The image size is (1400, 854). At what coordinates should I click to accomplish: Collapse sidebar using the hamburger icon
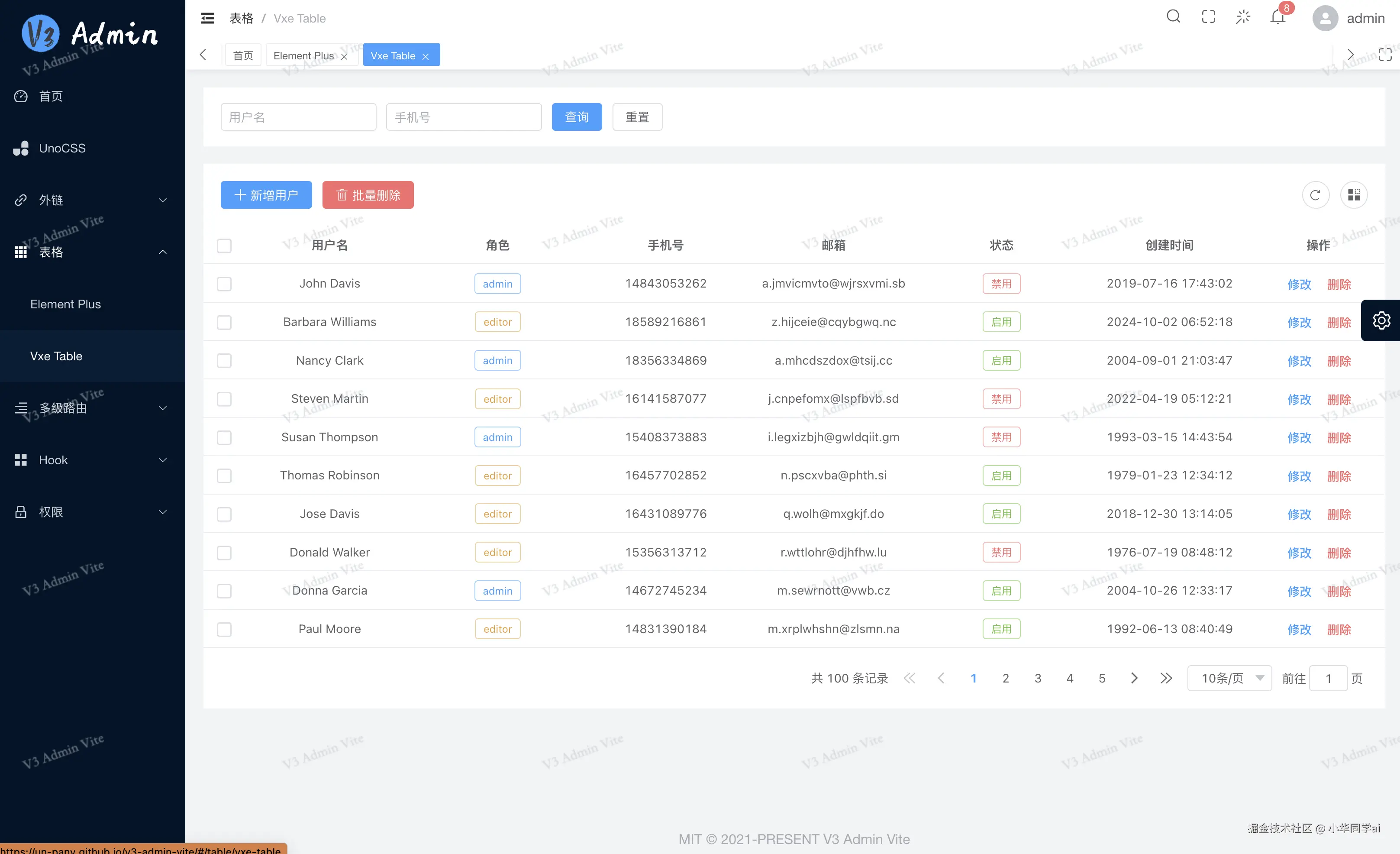coord(207,18)
